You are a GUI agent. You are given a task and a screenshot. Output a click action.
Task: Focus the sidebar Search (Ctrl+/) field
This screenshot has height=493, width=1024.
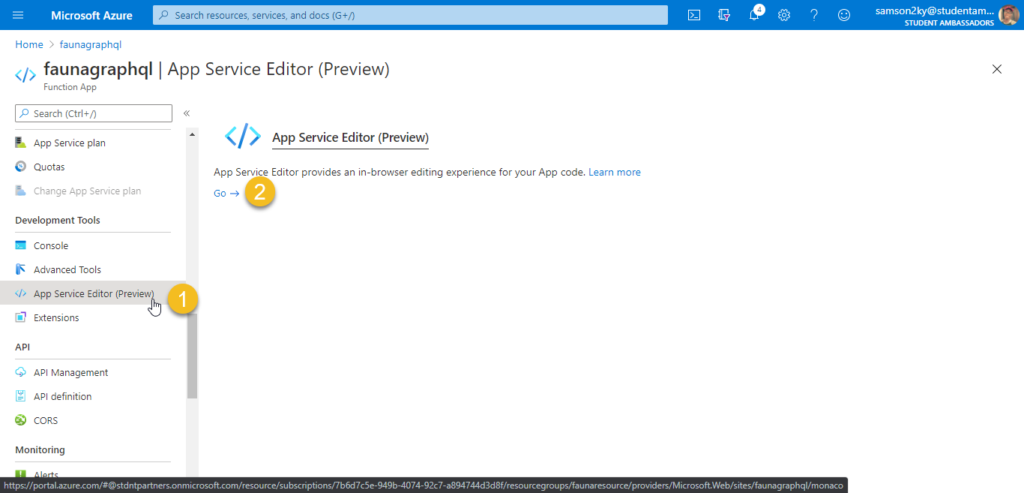point(93,113)
